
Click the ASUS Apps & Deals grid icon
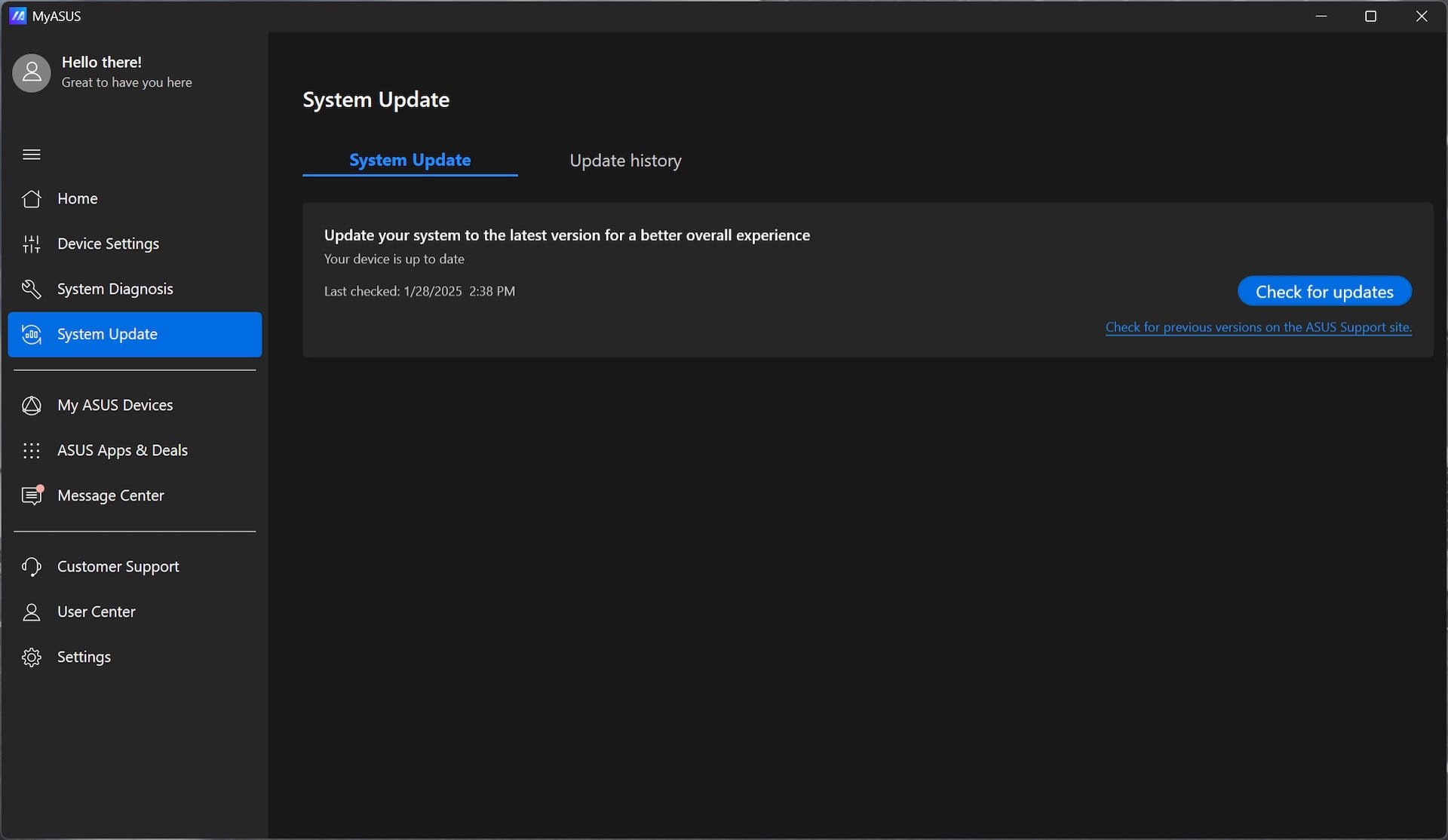click(32, 450)
